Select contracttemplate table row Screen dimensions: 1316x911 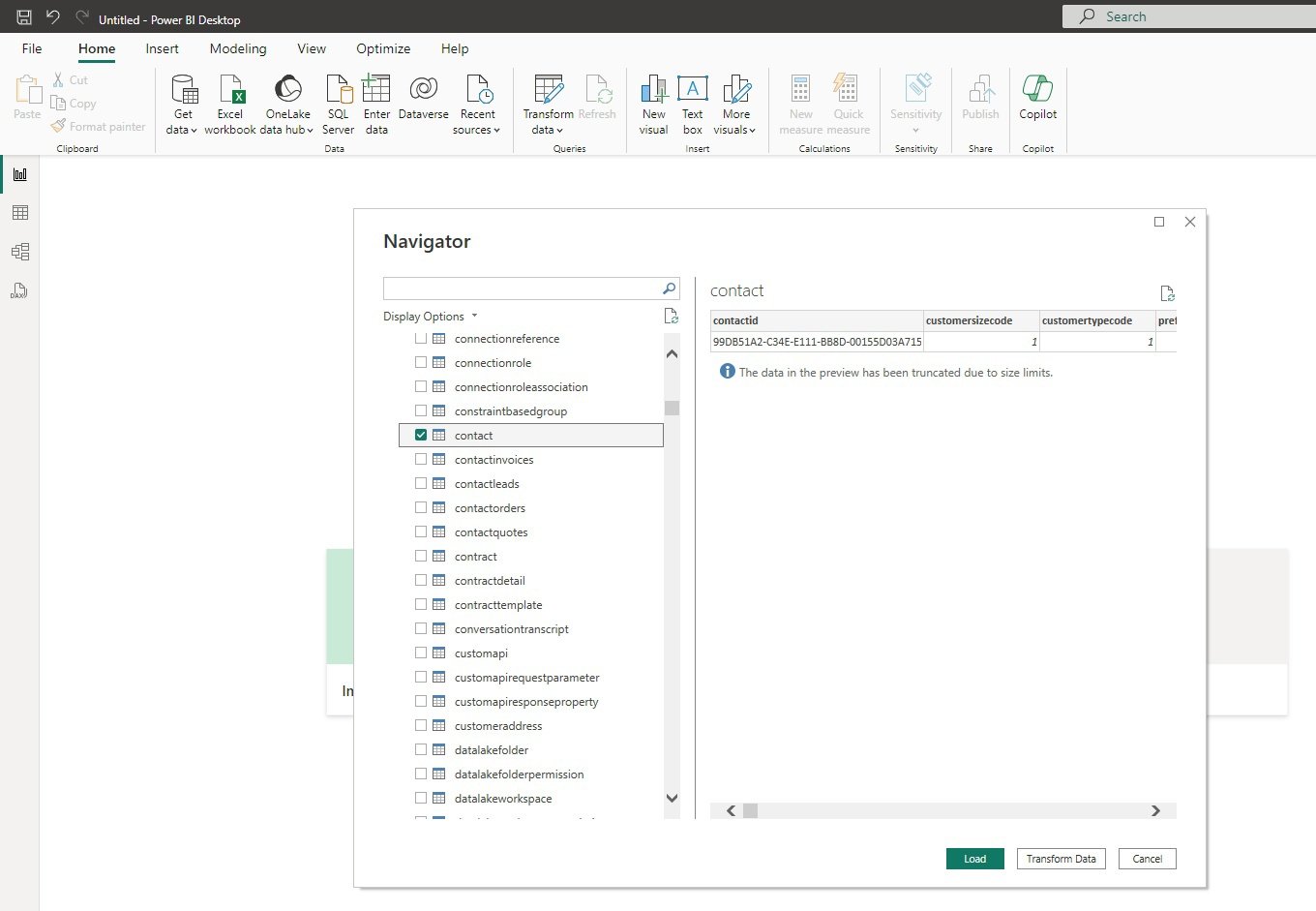531,605
